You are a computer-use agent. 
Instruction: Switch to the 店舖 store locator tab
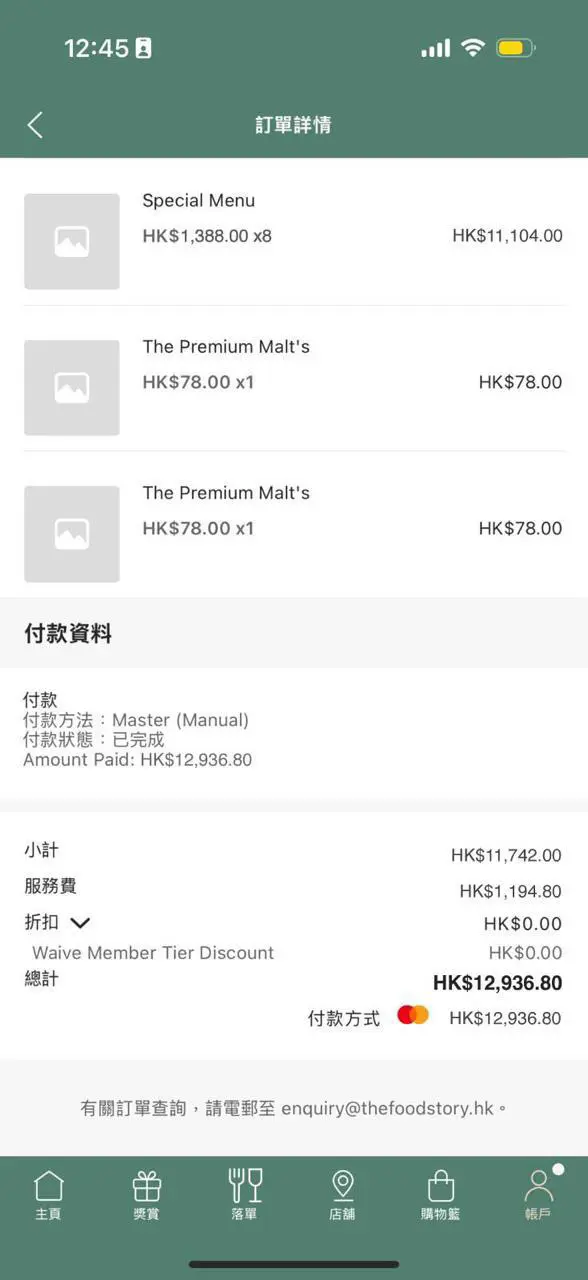click(x=342, y=1193)
